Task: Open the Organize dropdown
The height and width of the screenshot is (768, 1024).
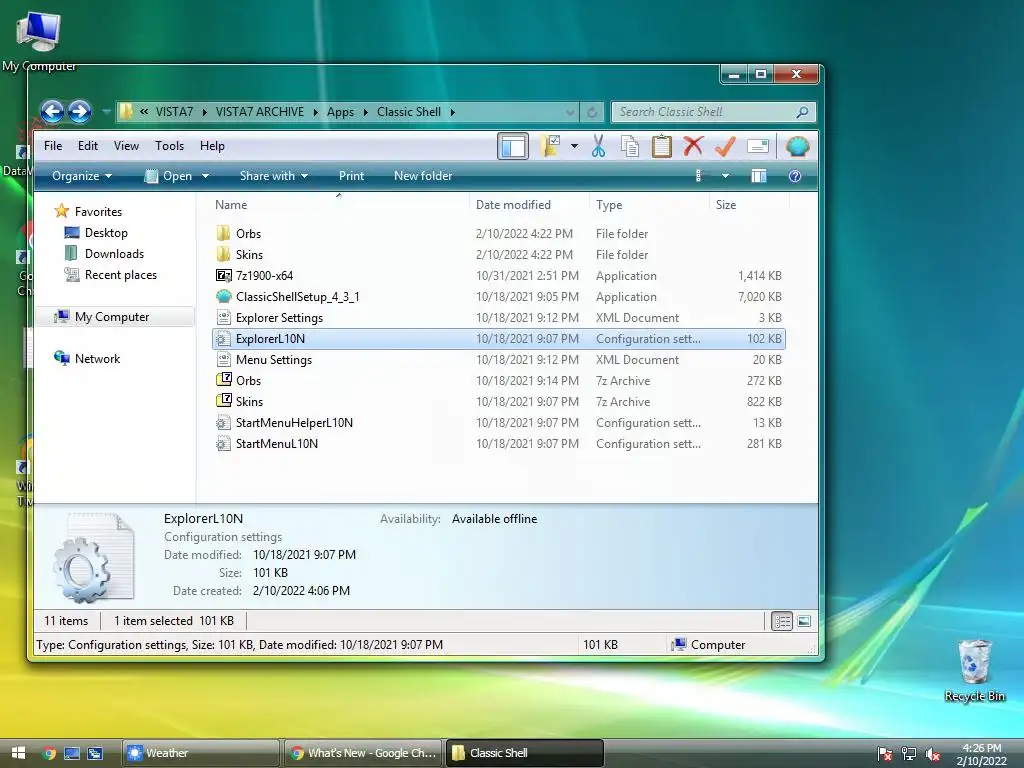Action: point(82,176)
